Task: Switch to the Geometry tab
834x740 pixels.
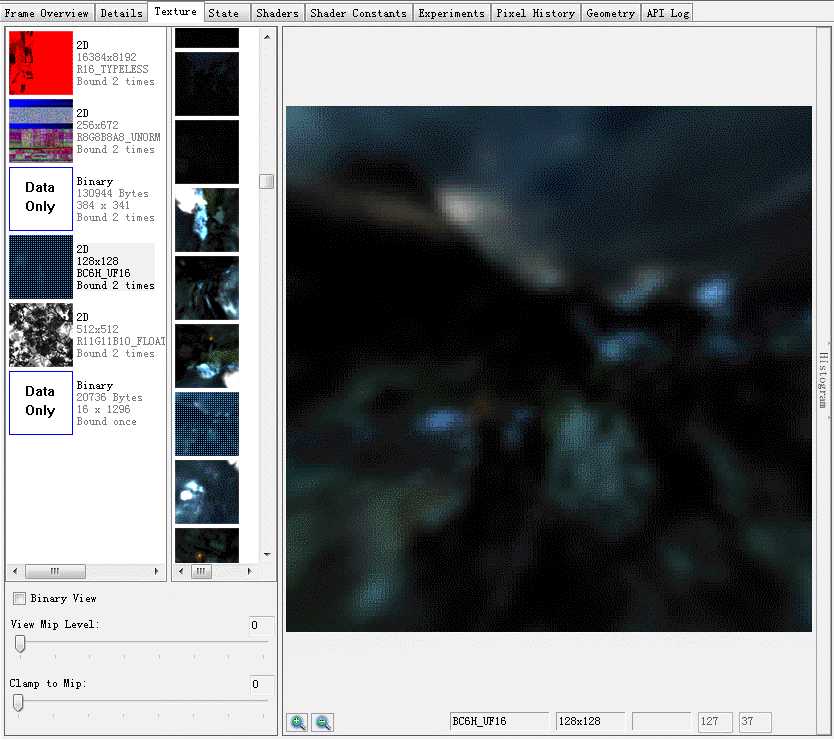Action: (x=611, y=13)
